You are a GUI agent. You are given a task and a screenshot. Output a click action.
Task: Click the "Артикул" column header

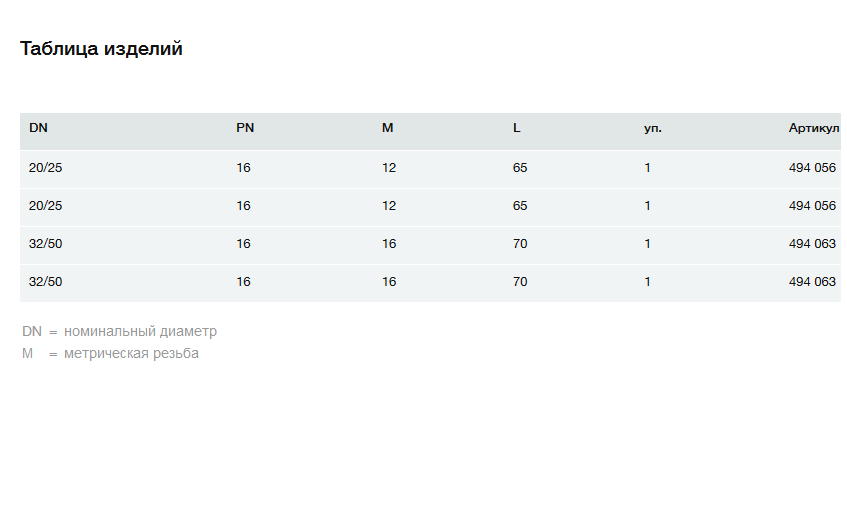tap(813, 129)
